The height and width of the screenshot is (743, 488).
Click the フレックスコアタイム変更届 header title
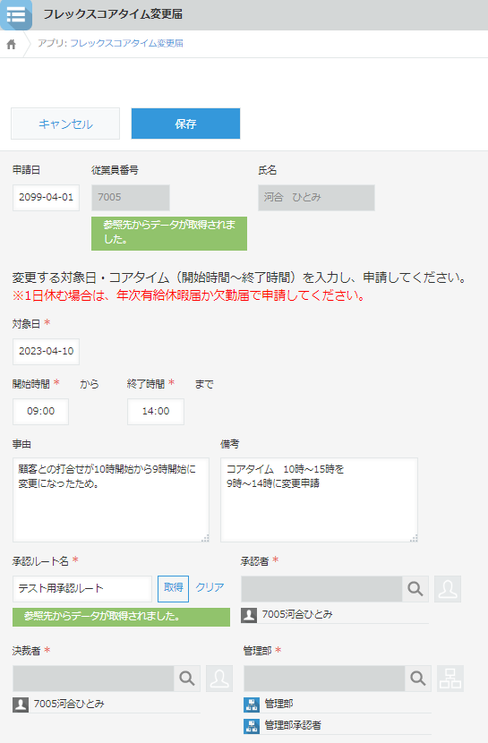[x=113, y=15]
